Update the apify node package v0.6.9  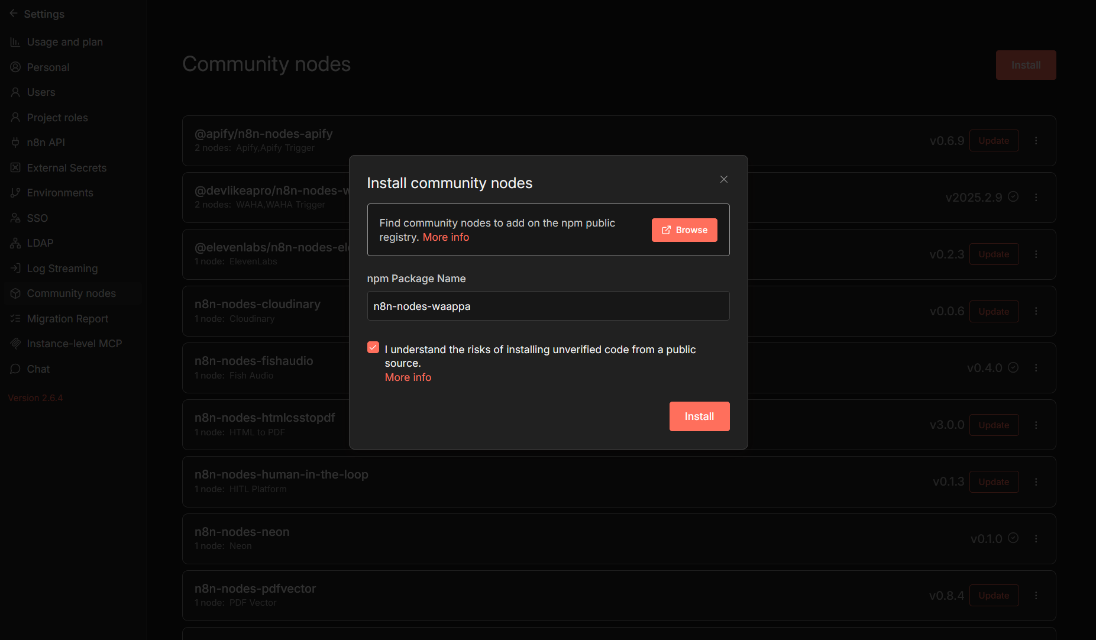pyautogui.click(x=993, y=140)
